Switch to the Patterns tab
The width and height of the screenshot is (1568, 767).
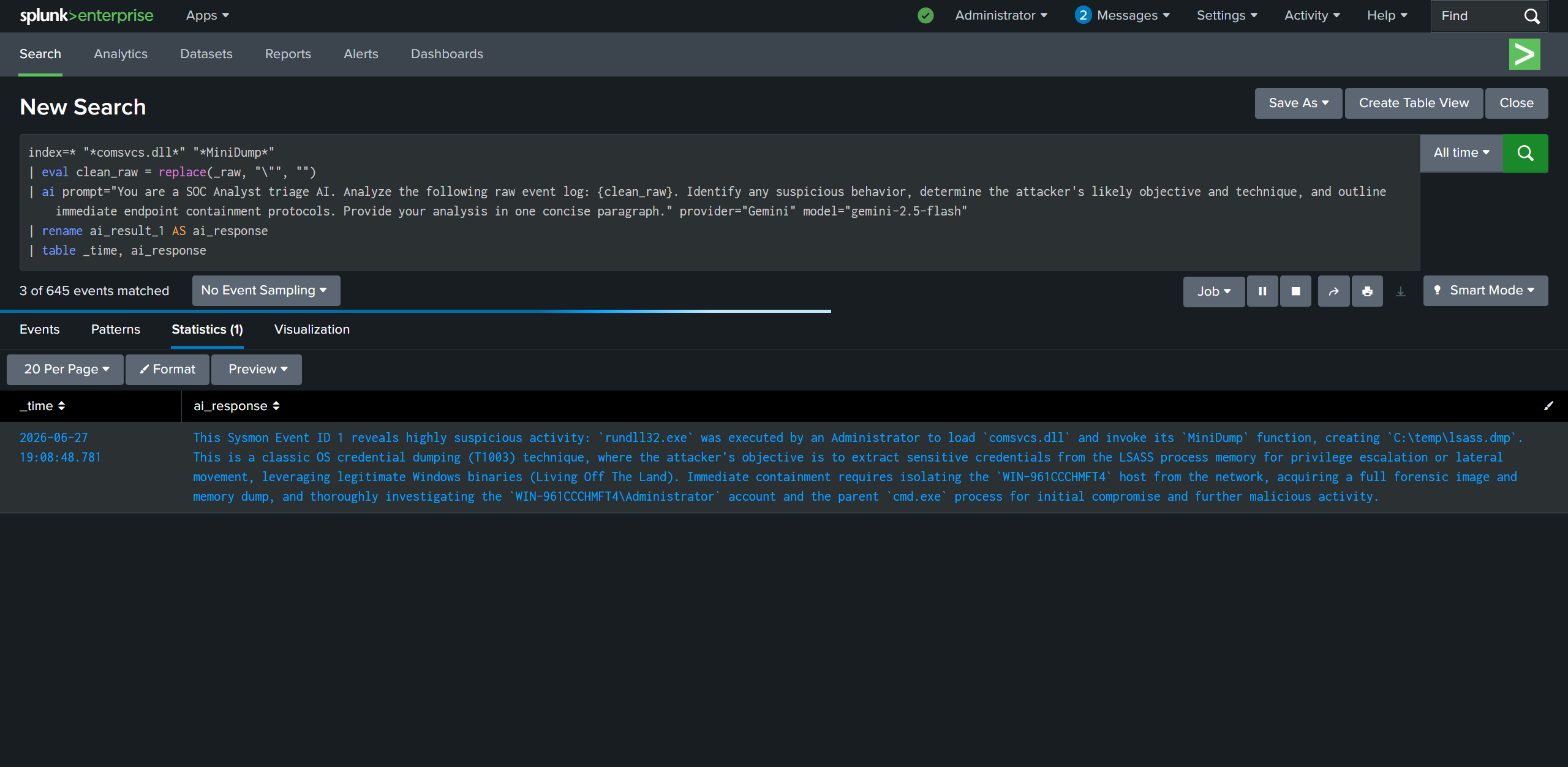point(116,330)
